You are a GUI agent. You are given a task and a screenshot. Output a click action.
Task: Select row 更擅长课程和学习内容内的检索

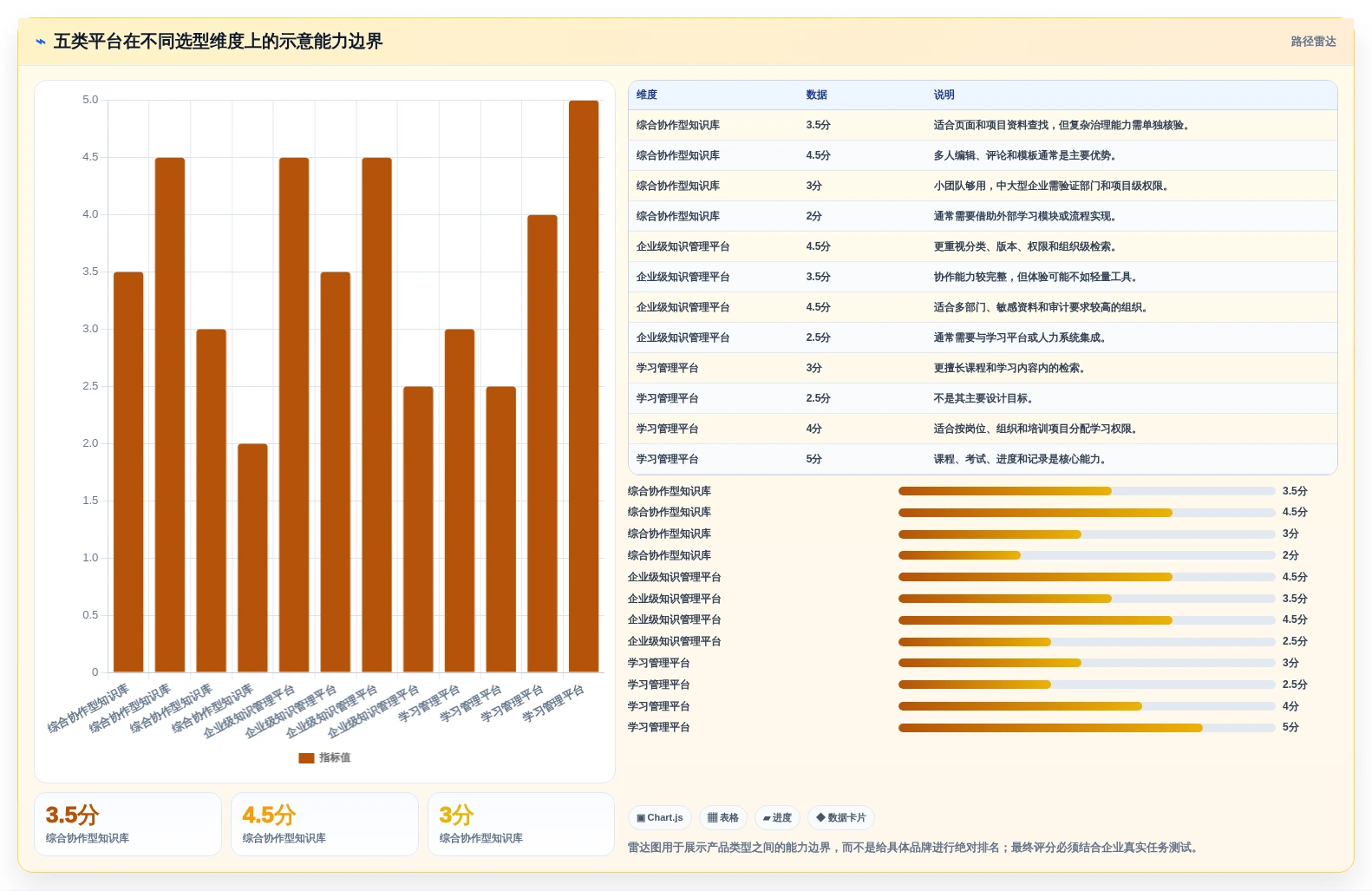pos(983,368)
